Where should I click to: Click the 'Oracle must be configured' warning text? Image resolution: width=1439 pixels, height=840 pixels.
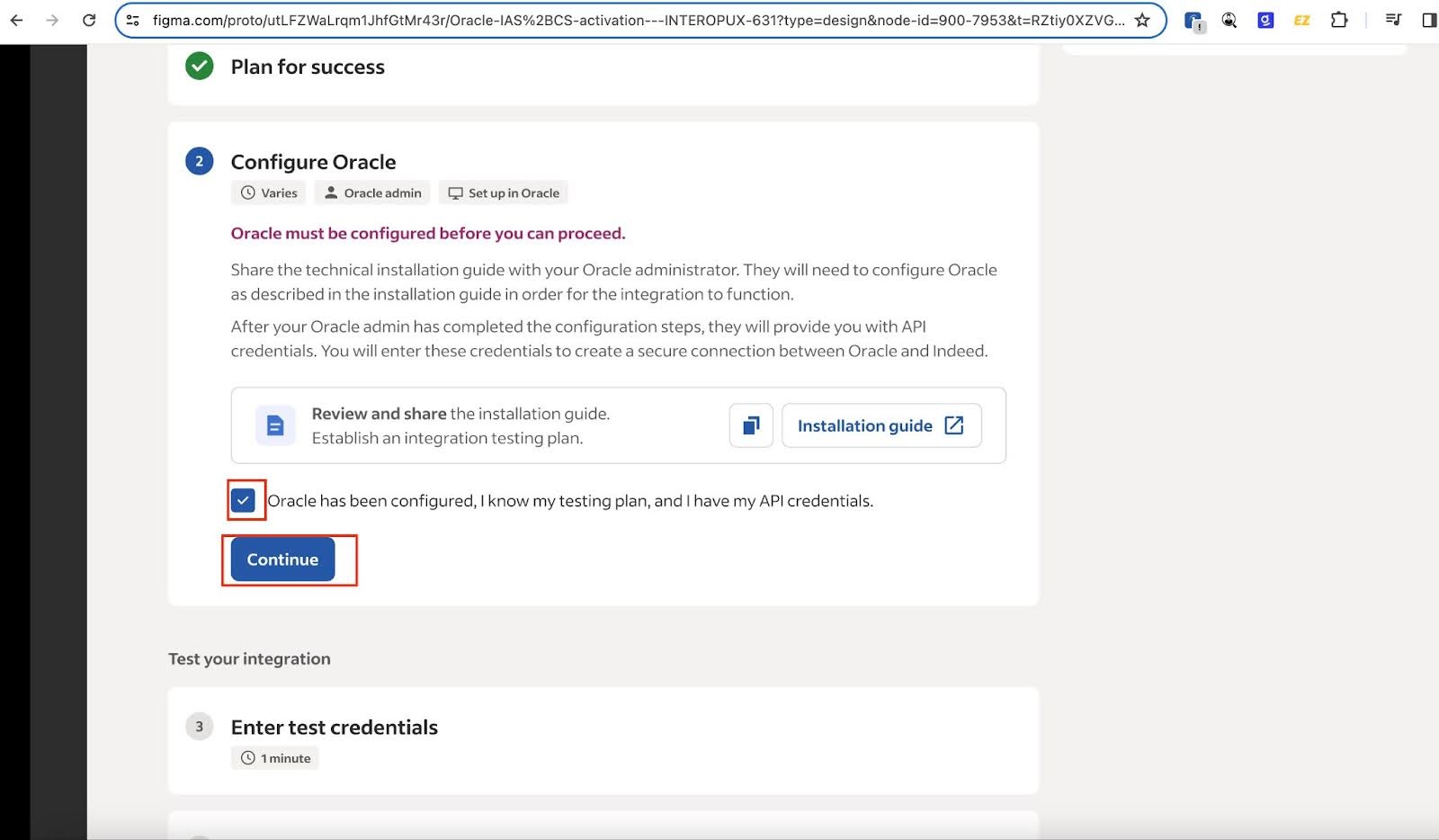pyautogui.click(x=428, y=233)
